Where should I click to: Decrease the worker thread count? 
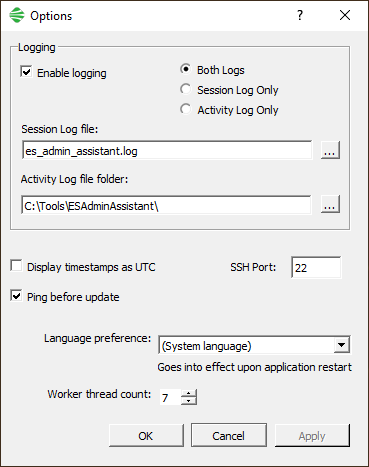coord(189,401)
